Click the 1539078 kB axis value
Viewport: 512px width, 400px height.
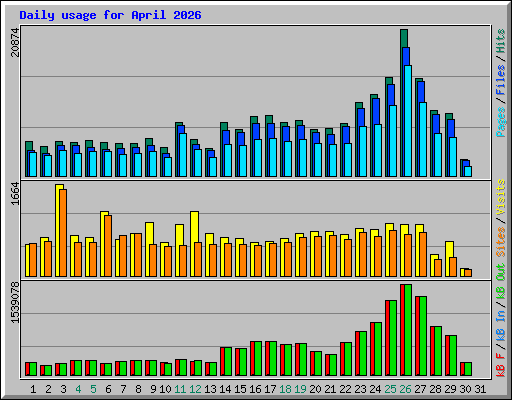tap(15, 303)
